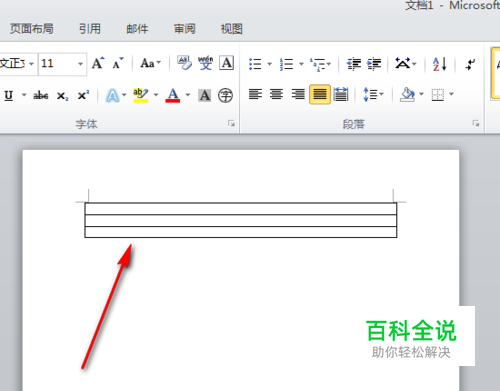Open borders dropdown arrow
This screenshot has height=391, width=500.
tap(452, 94)
